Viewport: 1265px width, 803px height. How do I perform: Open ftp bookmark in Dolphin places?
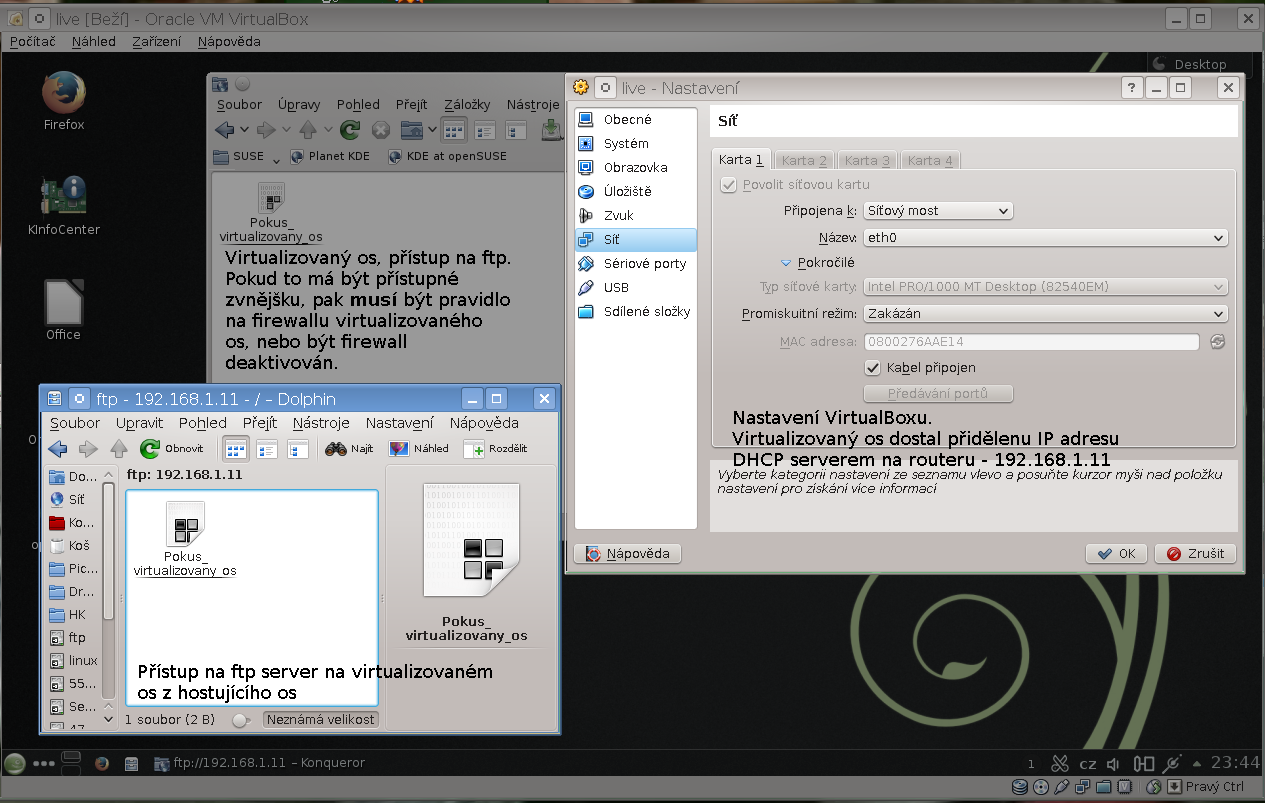coord(69,637)
